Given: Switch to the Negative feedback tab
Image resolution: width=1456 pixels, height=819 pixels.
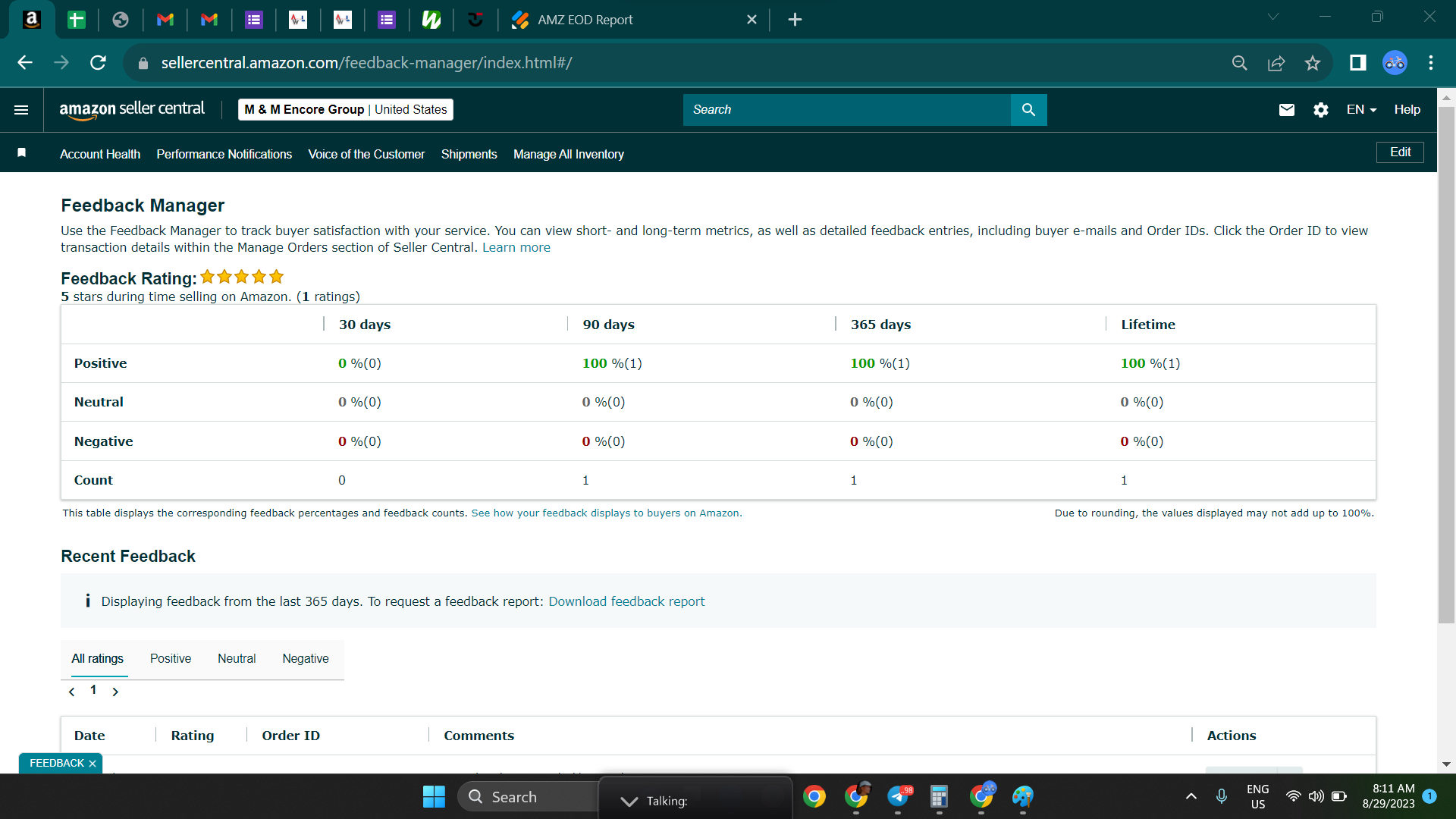Looking at the screenshot, I should [x=306, y=659].
